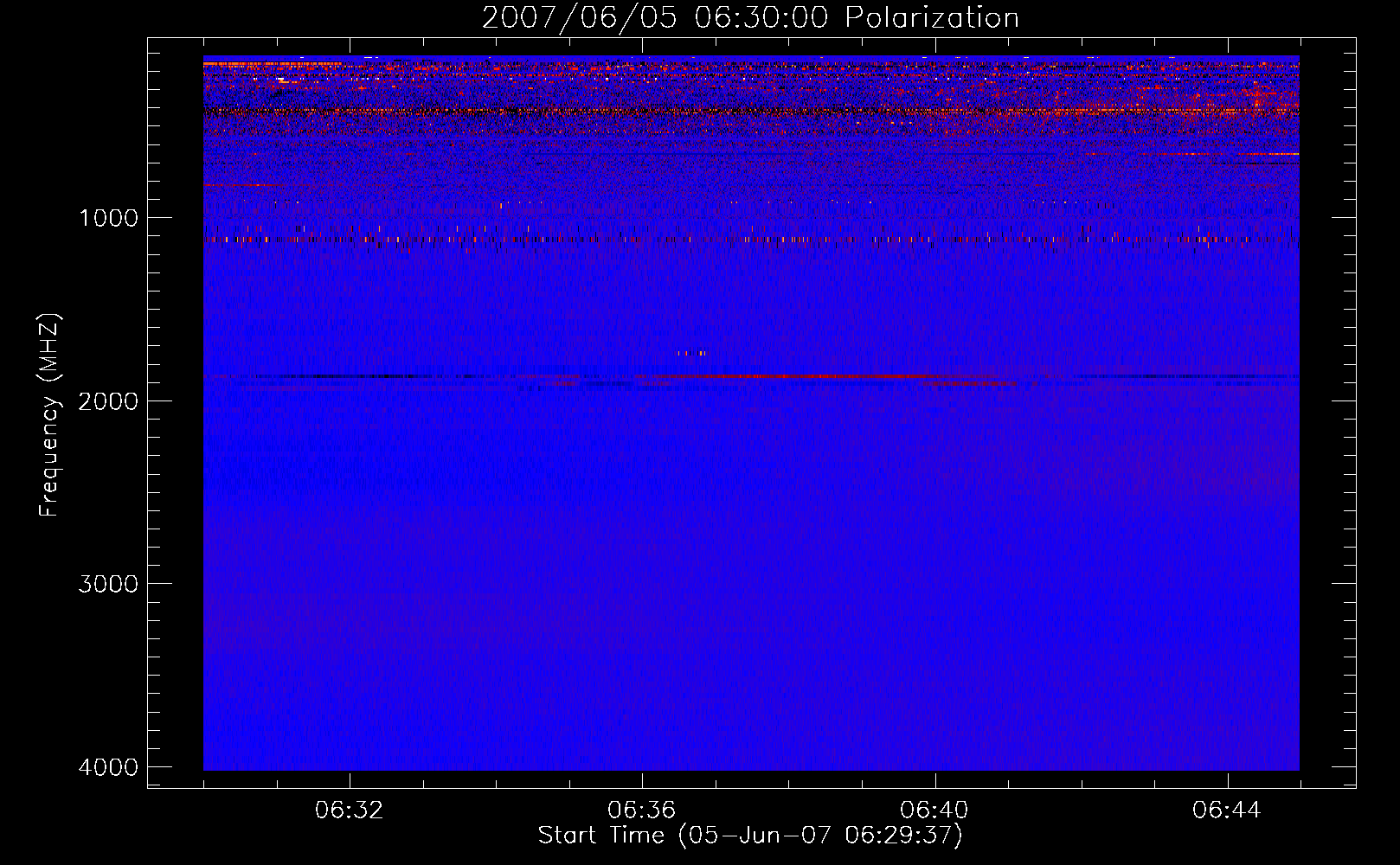
Task: Click the 06:36 time tick label
Action: 642,811
